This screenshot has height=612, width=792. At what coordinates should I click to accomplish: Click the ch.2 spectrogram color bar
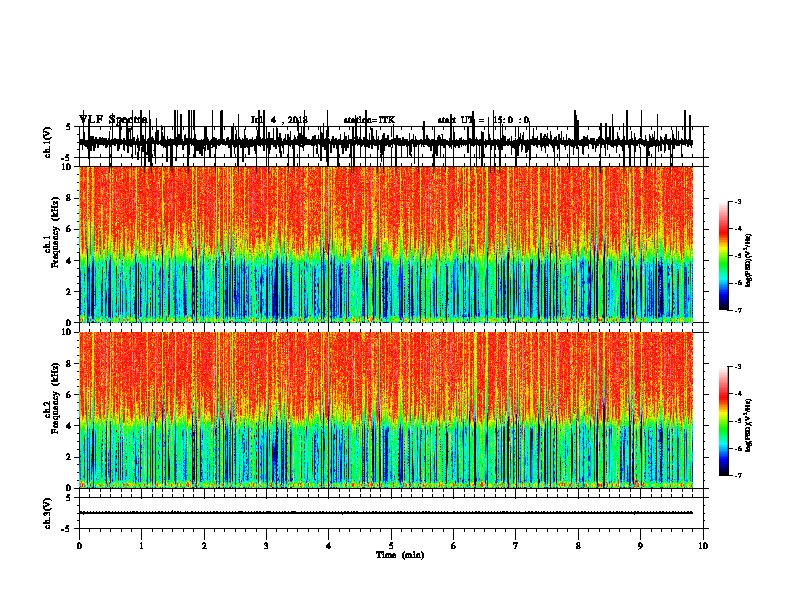point(724,421)
